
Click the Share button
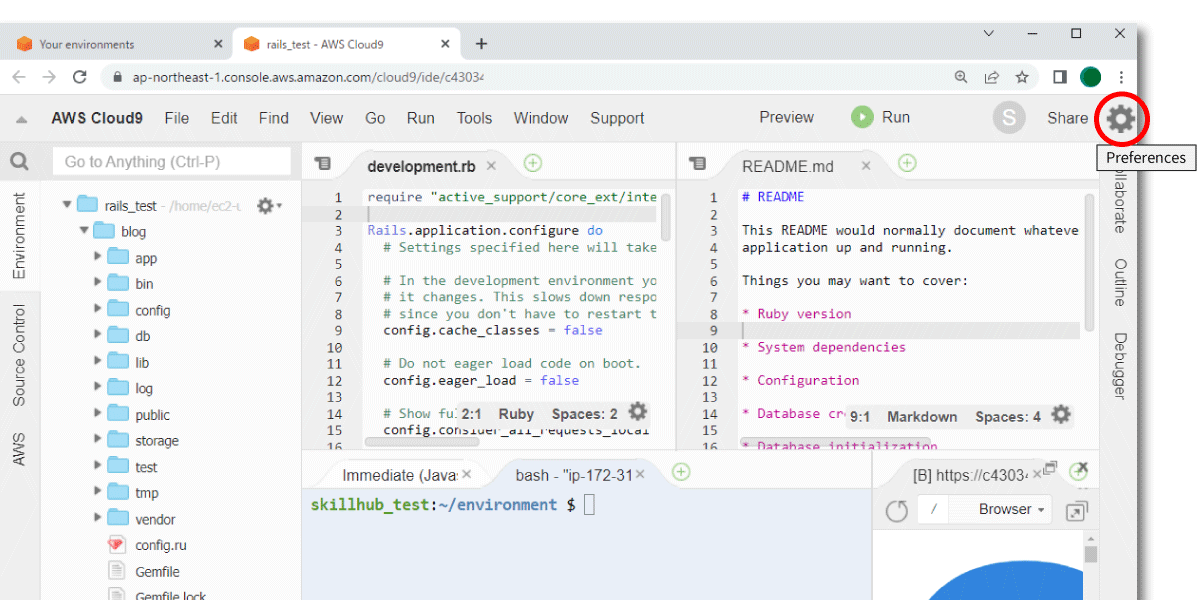click(x=1067, y=118)
